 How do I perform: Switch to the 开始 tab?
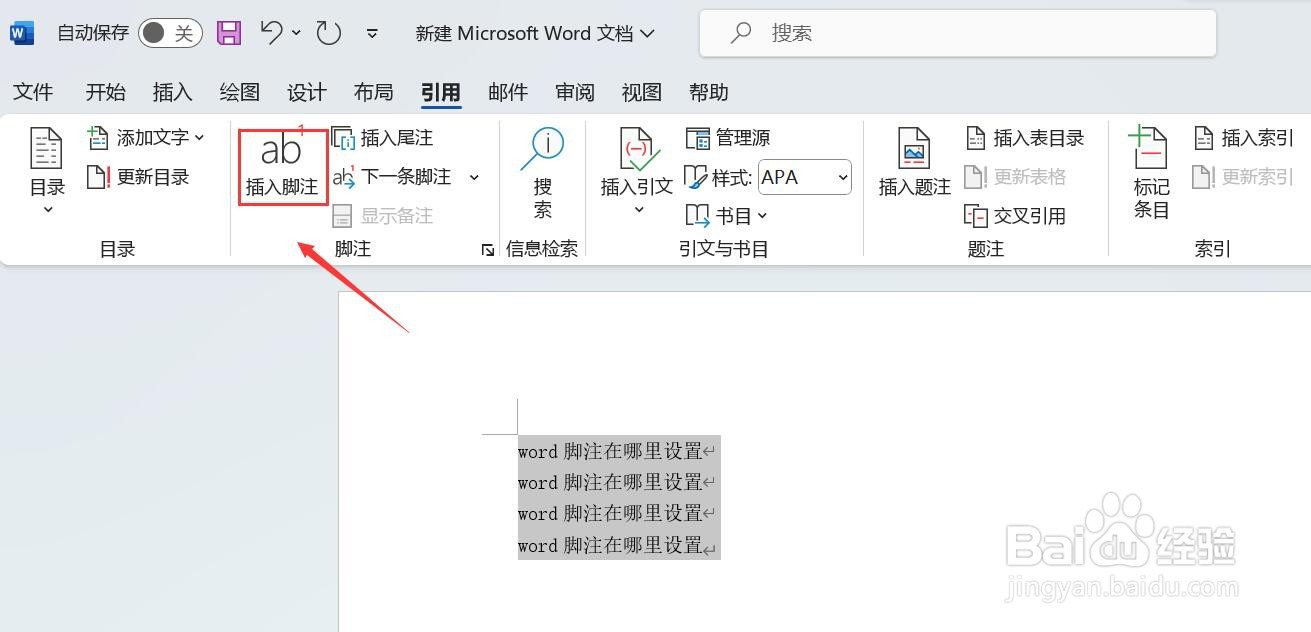click(x=106, y=92)
